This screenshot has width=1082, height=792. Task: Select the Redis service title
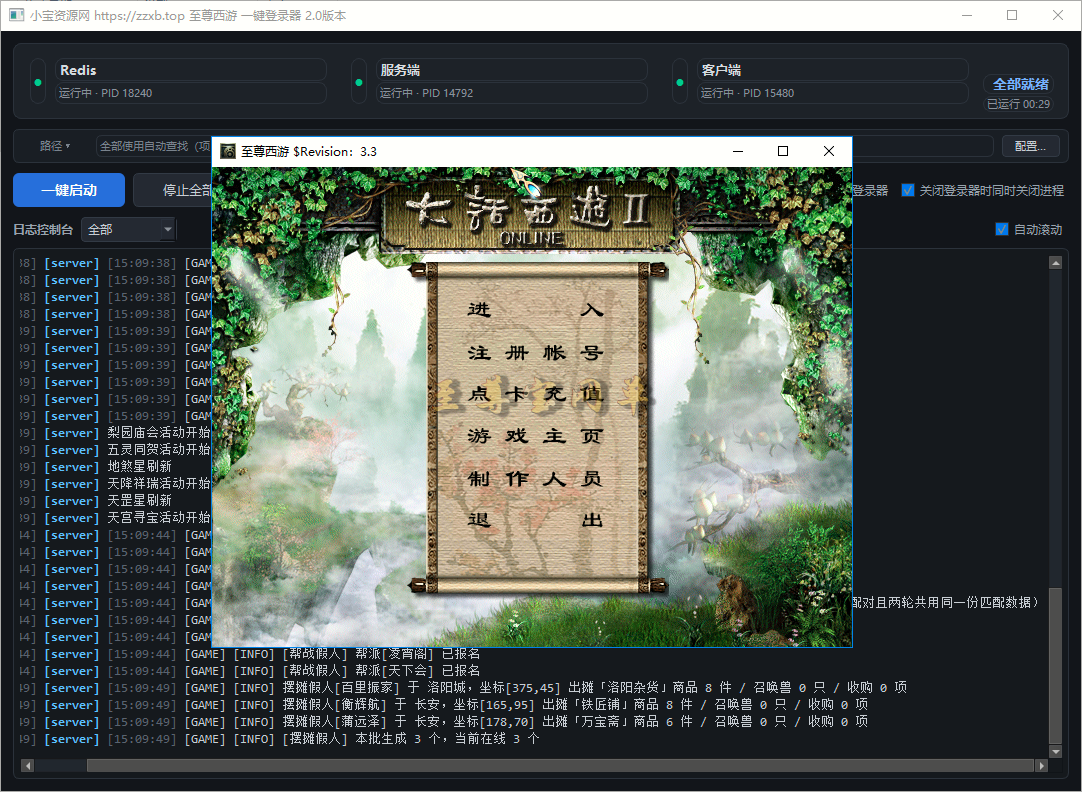[78, 70]
